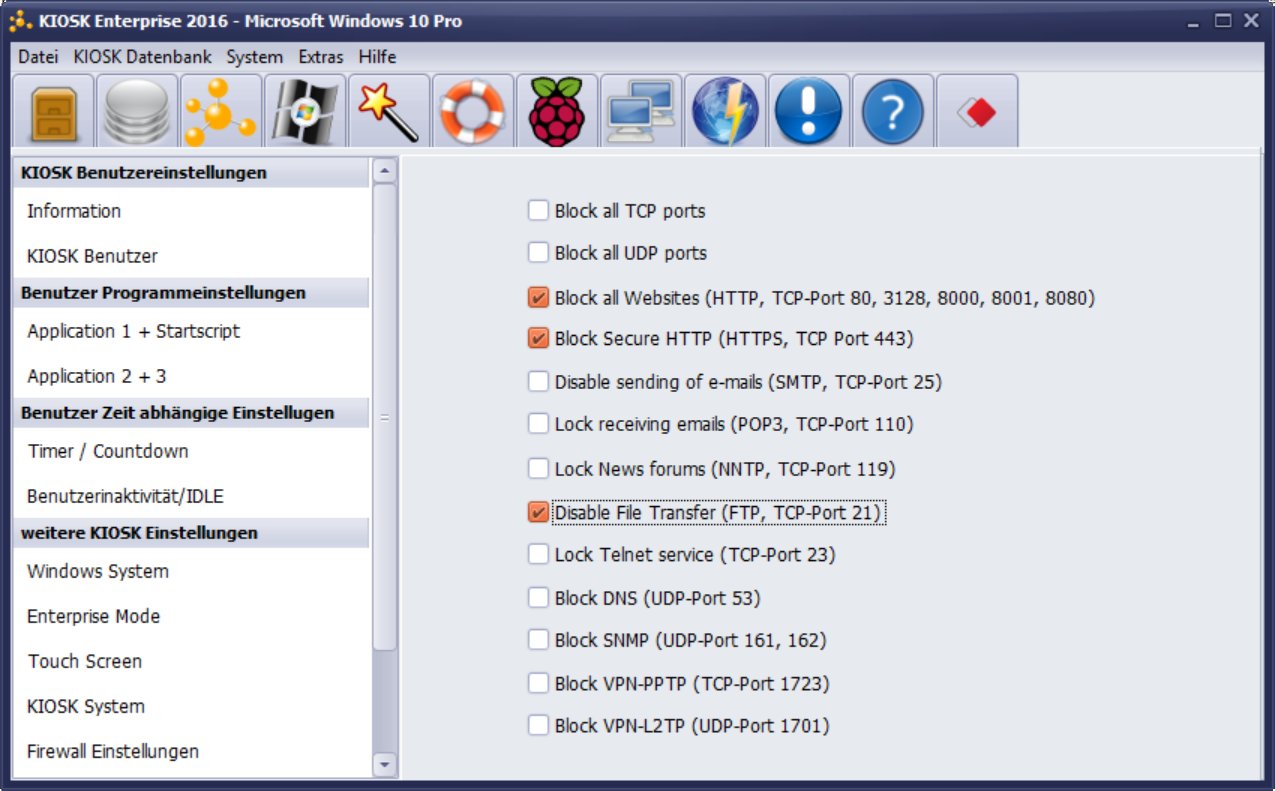Click sidebar scrollbar down arrow

[384, 765]
